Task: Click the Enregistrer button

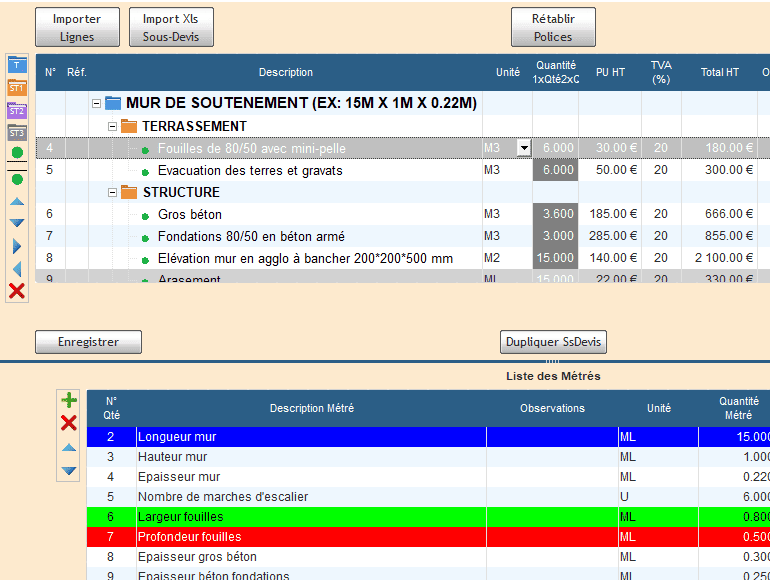Action: (88, 342)
